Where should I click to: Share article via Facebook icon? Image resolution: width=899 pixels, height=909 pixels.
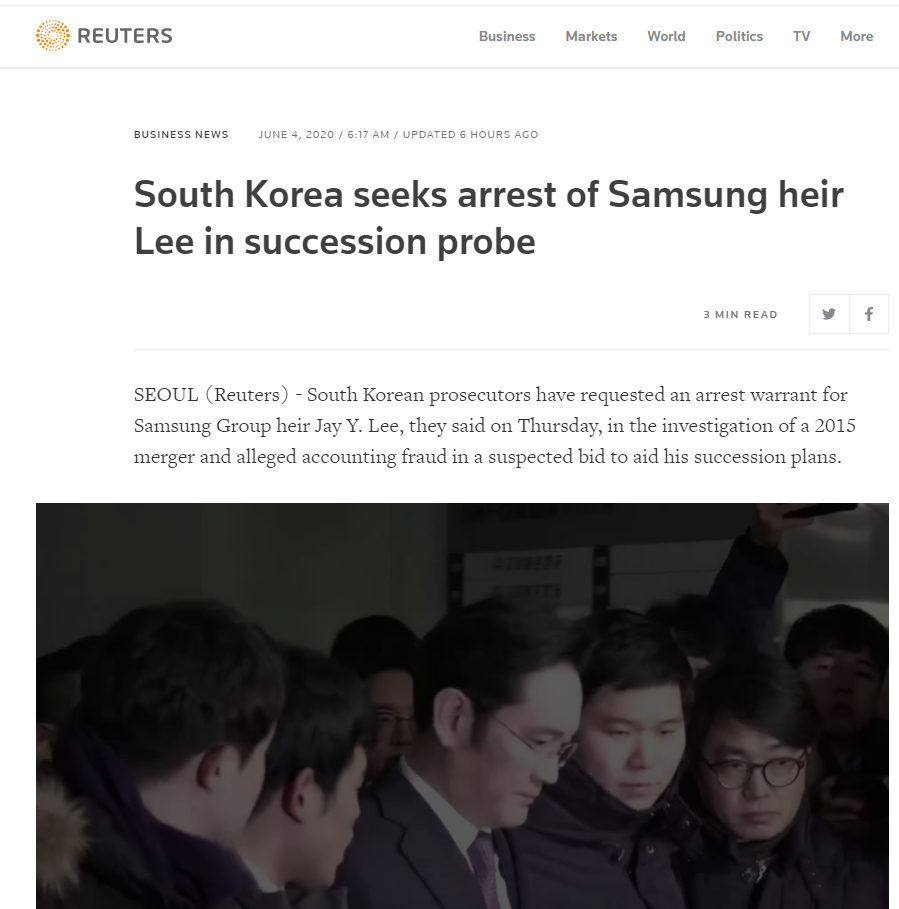point(869,314)
